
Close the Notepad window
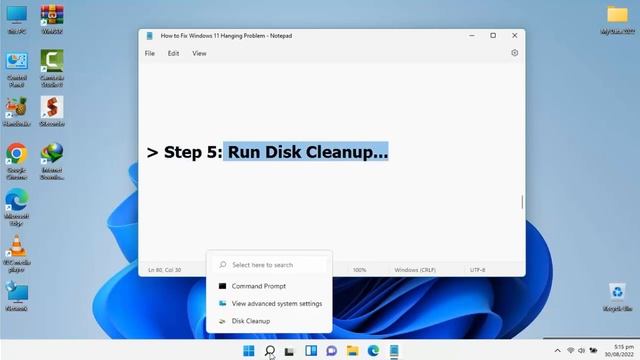pyautogui.click(x=515, y=36)
